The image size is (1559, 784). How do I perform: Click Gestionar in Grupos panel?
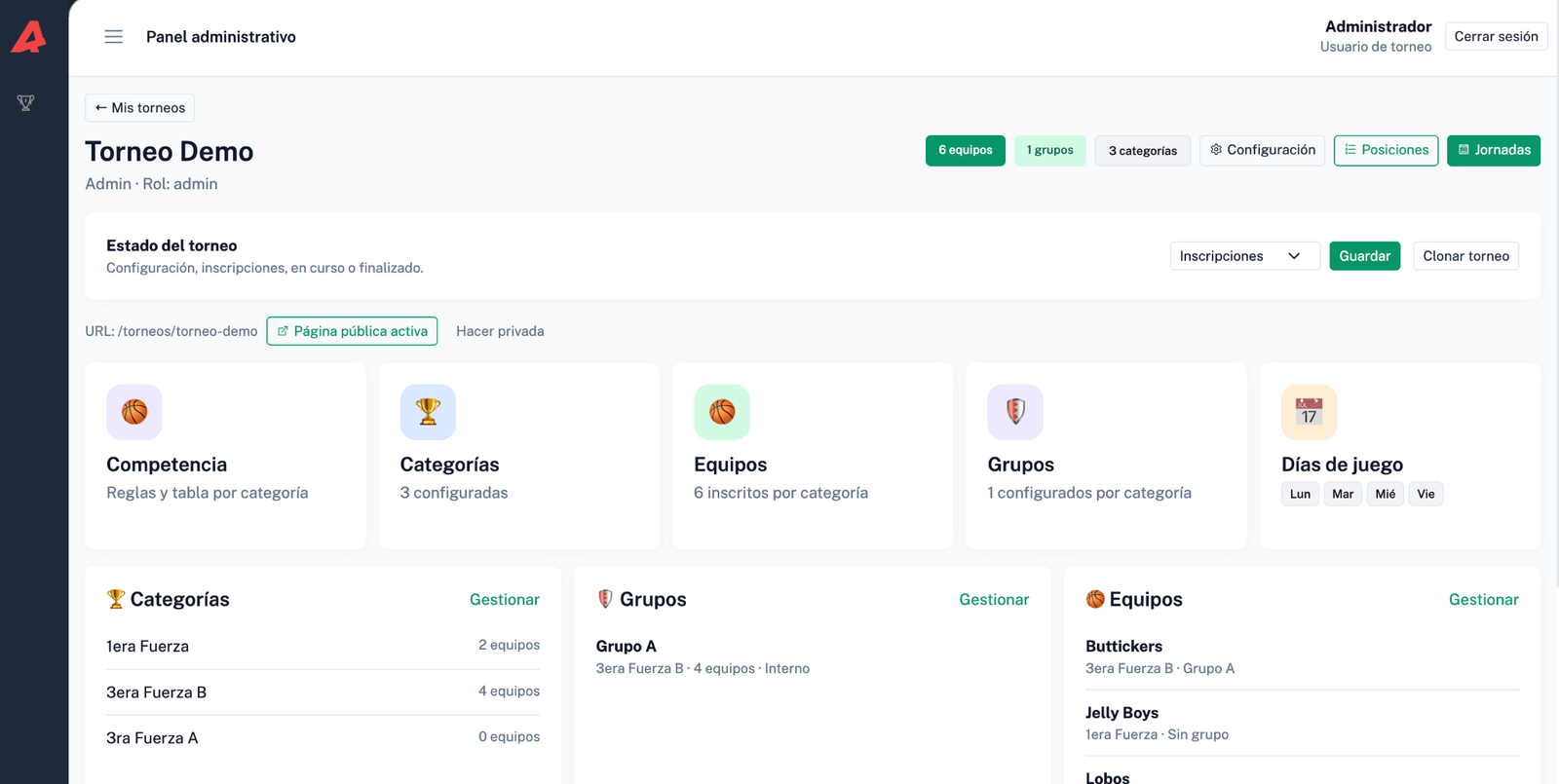pos(994,600)
